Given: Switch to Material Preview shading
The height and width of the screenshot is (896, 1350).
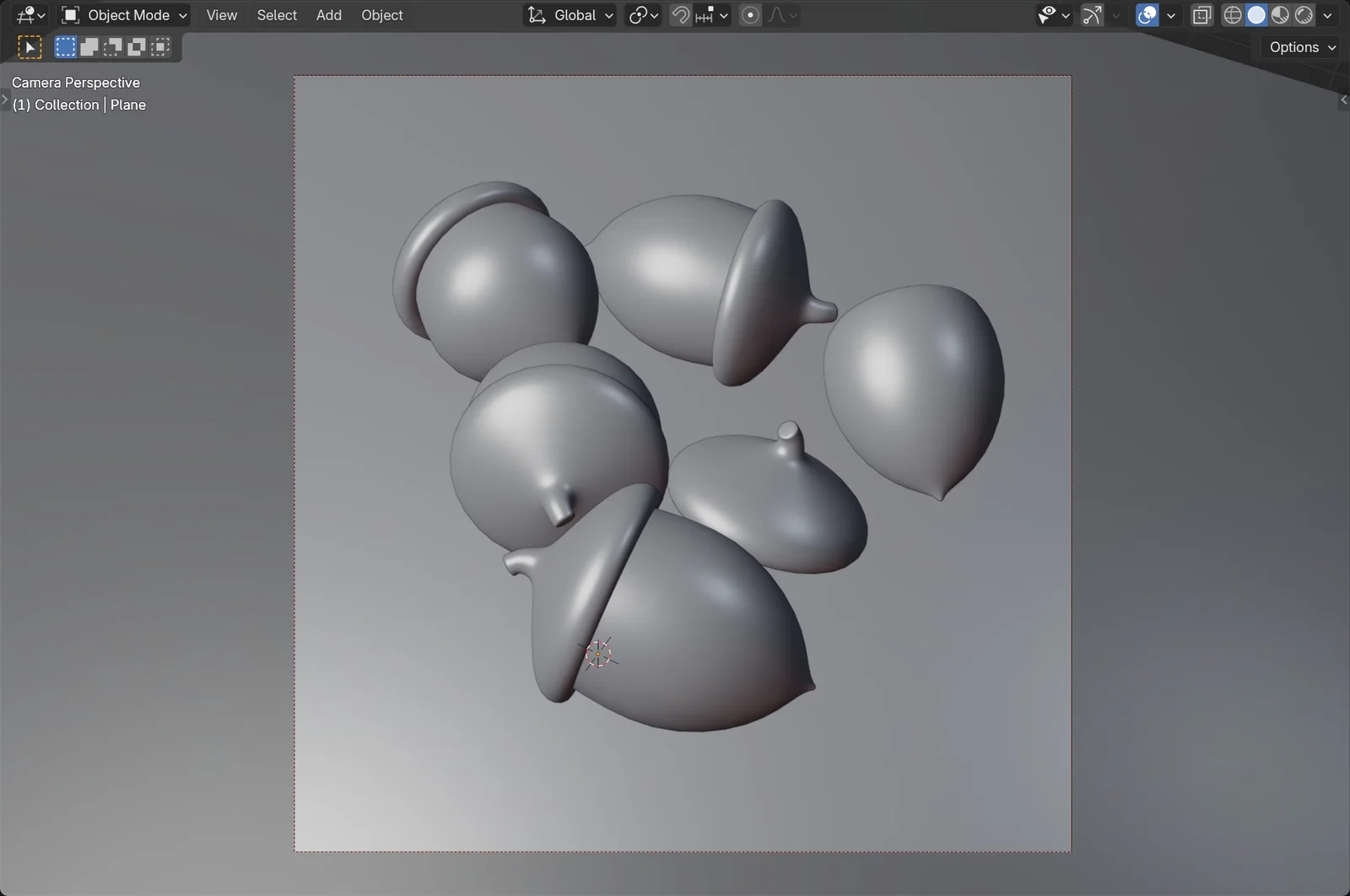Looking at the screenshot, I should tap(1281, 14).
